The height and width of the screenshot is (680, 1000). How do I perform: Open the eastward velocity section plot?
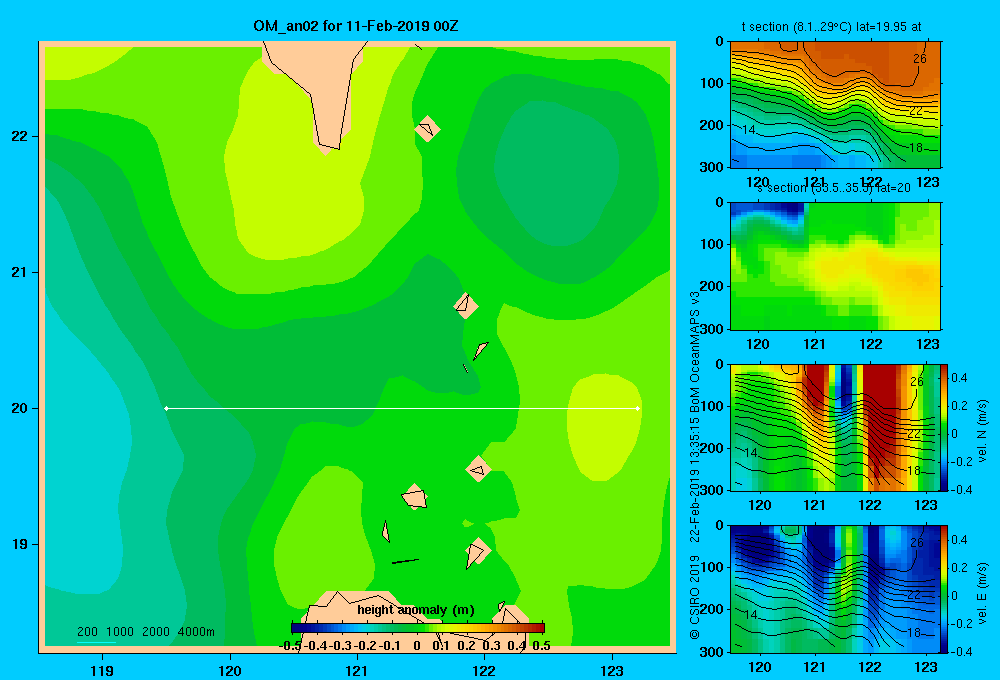click(835, 589)
